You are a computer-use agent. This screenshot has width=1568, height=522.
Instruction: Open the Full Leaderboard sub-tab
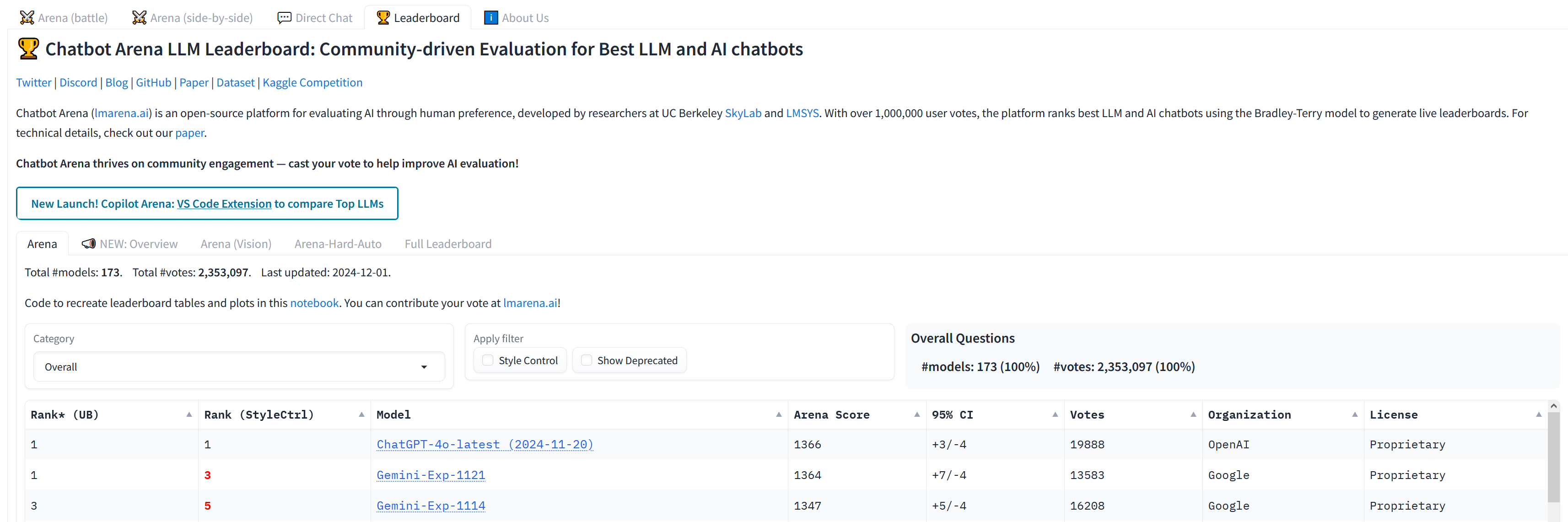(x=448, y=243)
